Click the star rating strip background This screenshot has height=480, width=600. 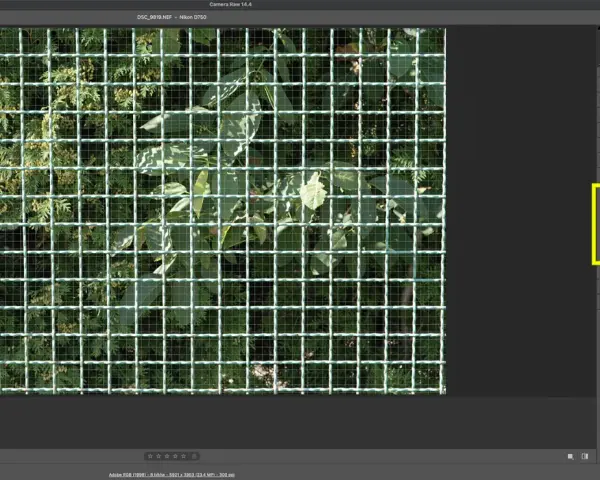[171, 456]
